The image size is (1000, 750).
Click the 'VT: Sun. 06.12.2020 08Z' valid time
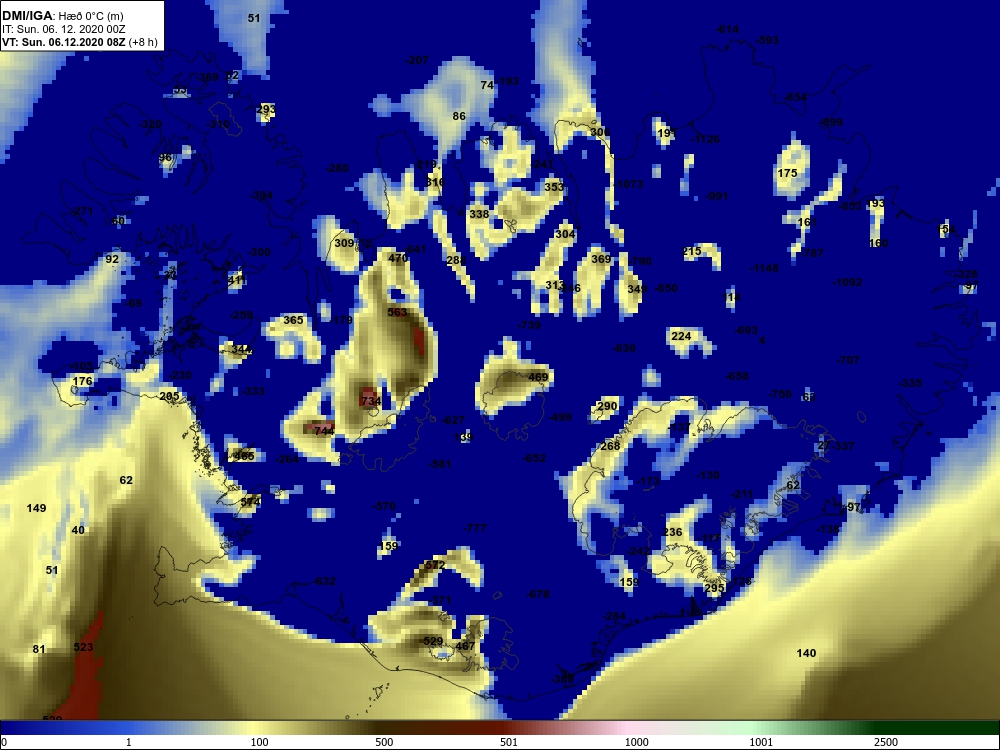click(64, 42)
